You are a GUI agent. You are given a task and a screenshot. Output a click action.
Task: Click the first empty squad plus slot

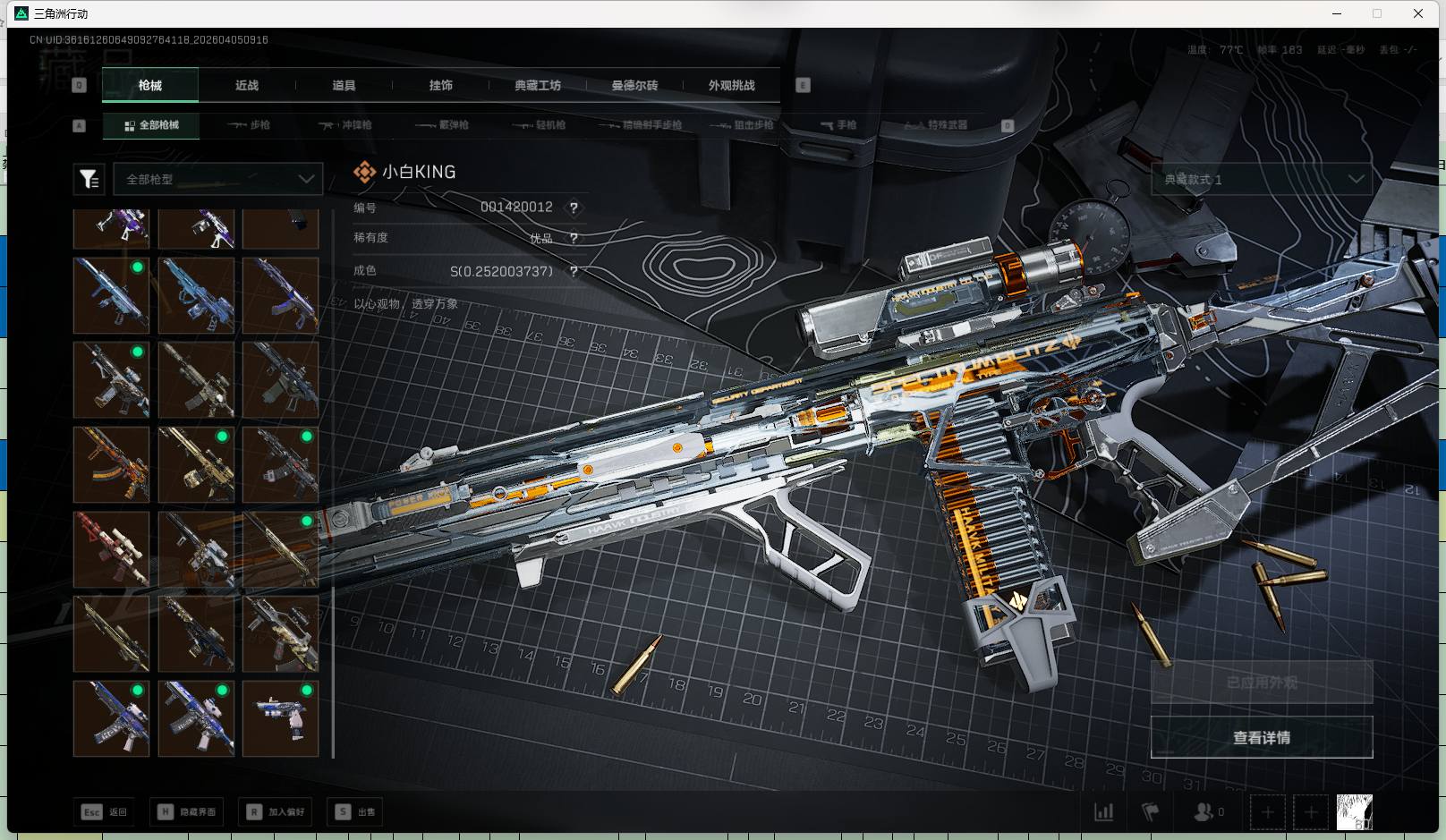[x=1267, y=812]
